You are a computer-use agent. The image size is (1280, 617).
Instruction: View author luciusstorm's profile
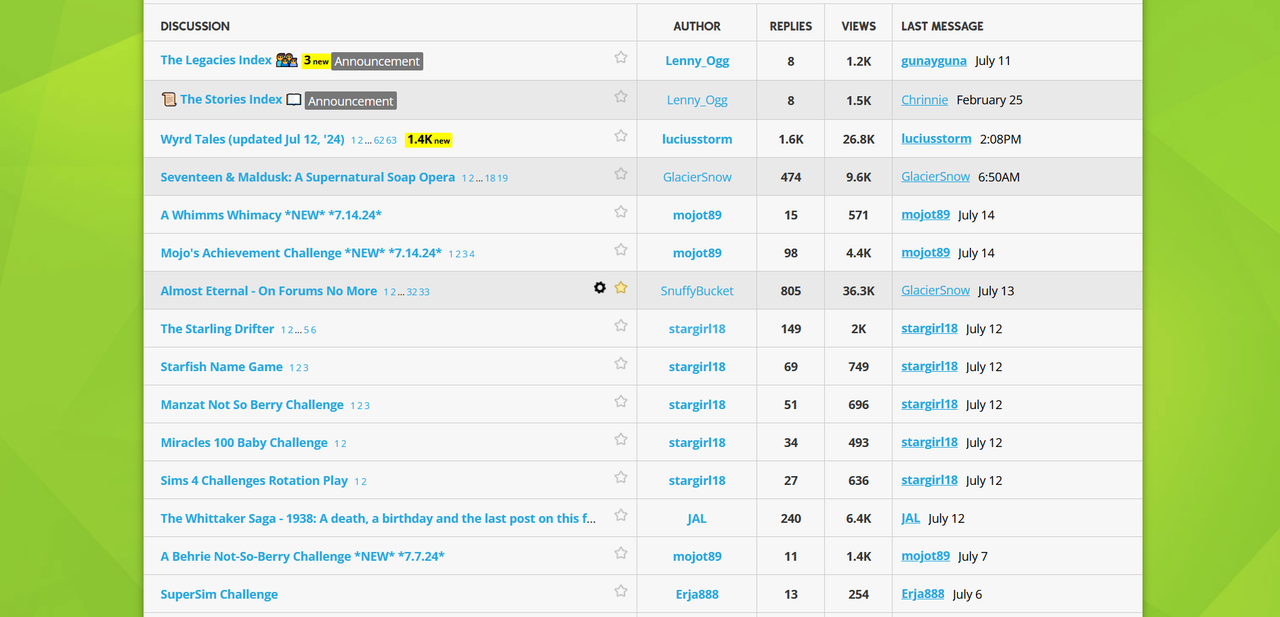[x=697, y=139]
